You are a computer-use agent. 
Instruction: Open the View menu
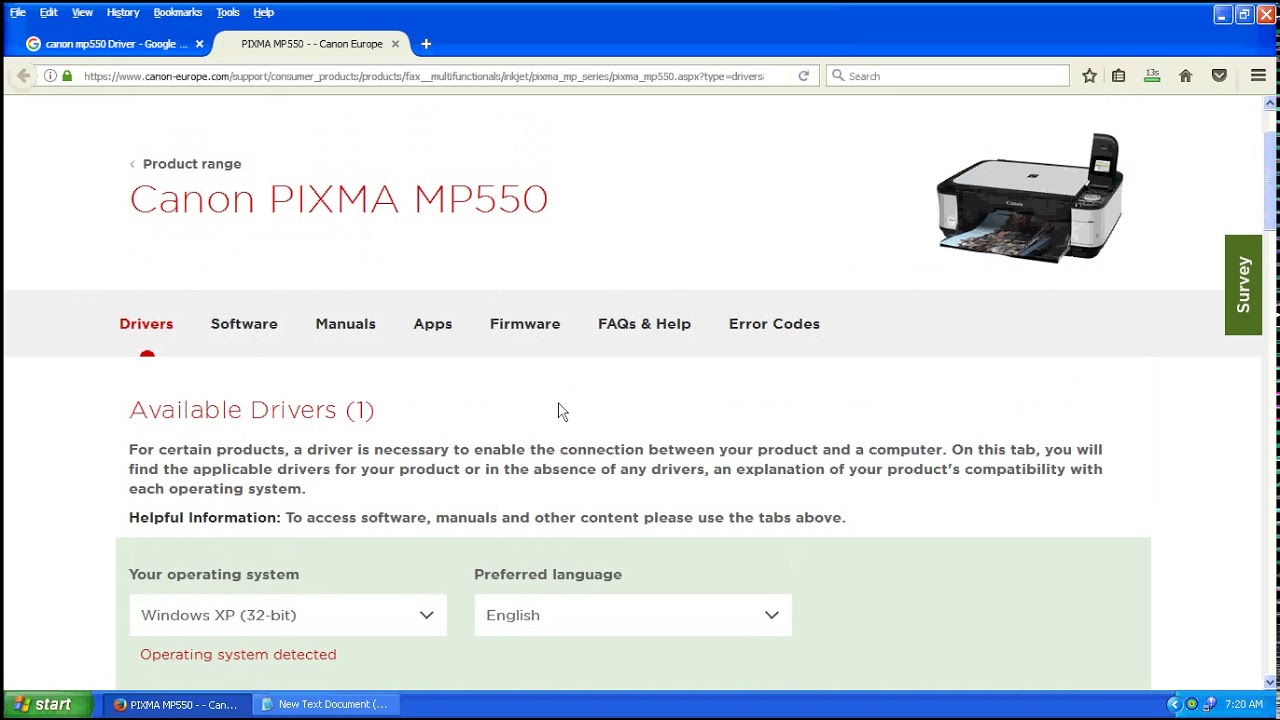click(x=82, y=13)
